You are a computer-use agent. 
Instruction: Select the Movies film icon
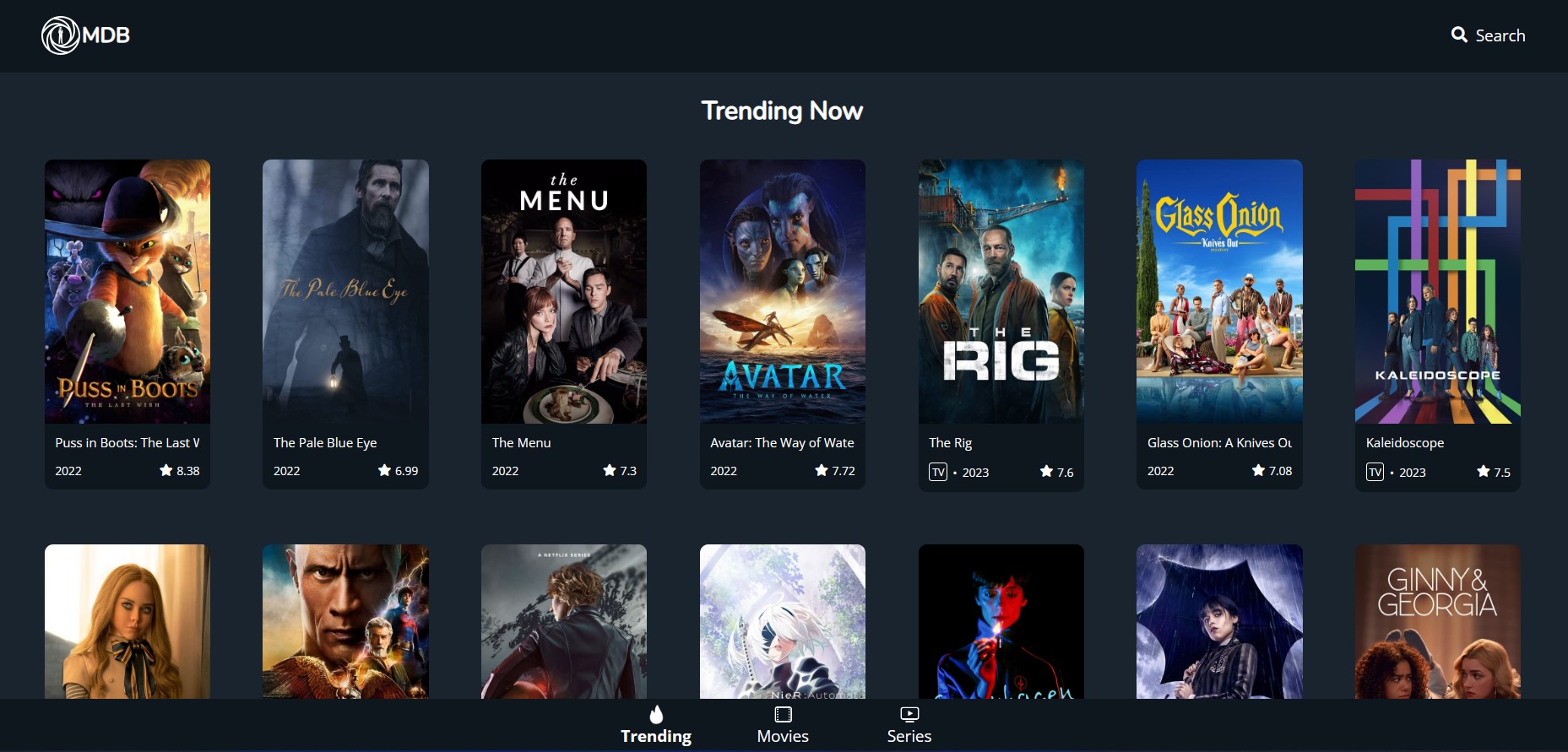tap(783, 715)
